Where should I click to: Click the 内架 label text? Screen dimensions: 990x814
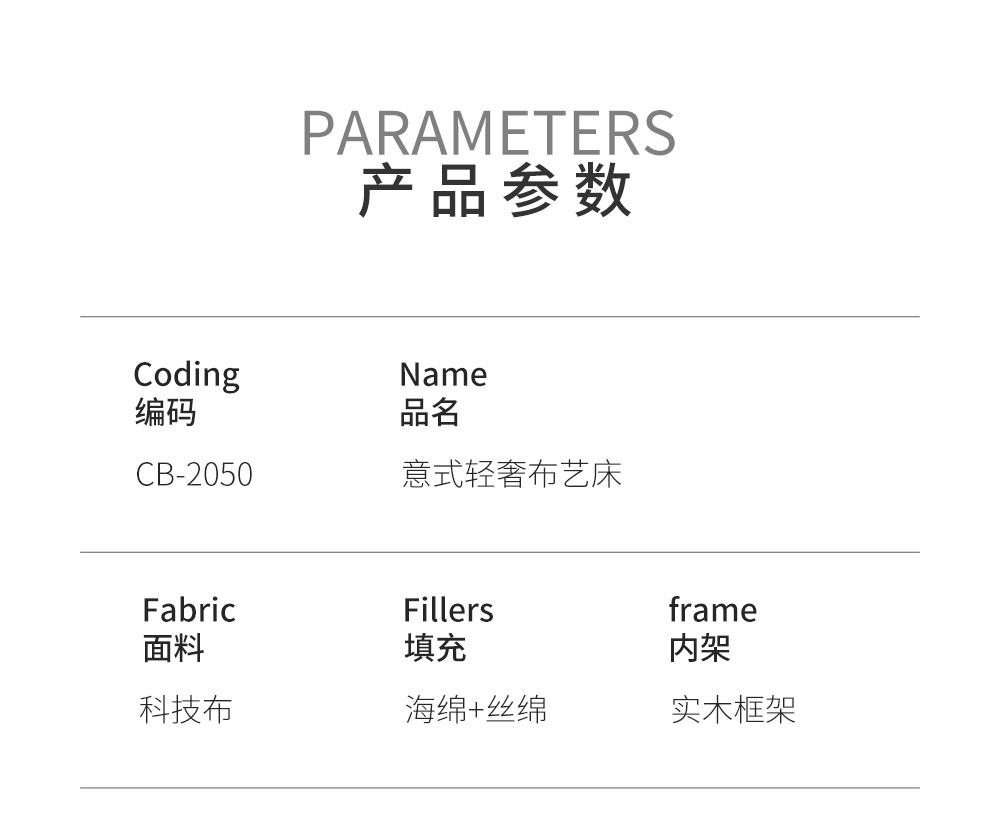[699, 648]
